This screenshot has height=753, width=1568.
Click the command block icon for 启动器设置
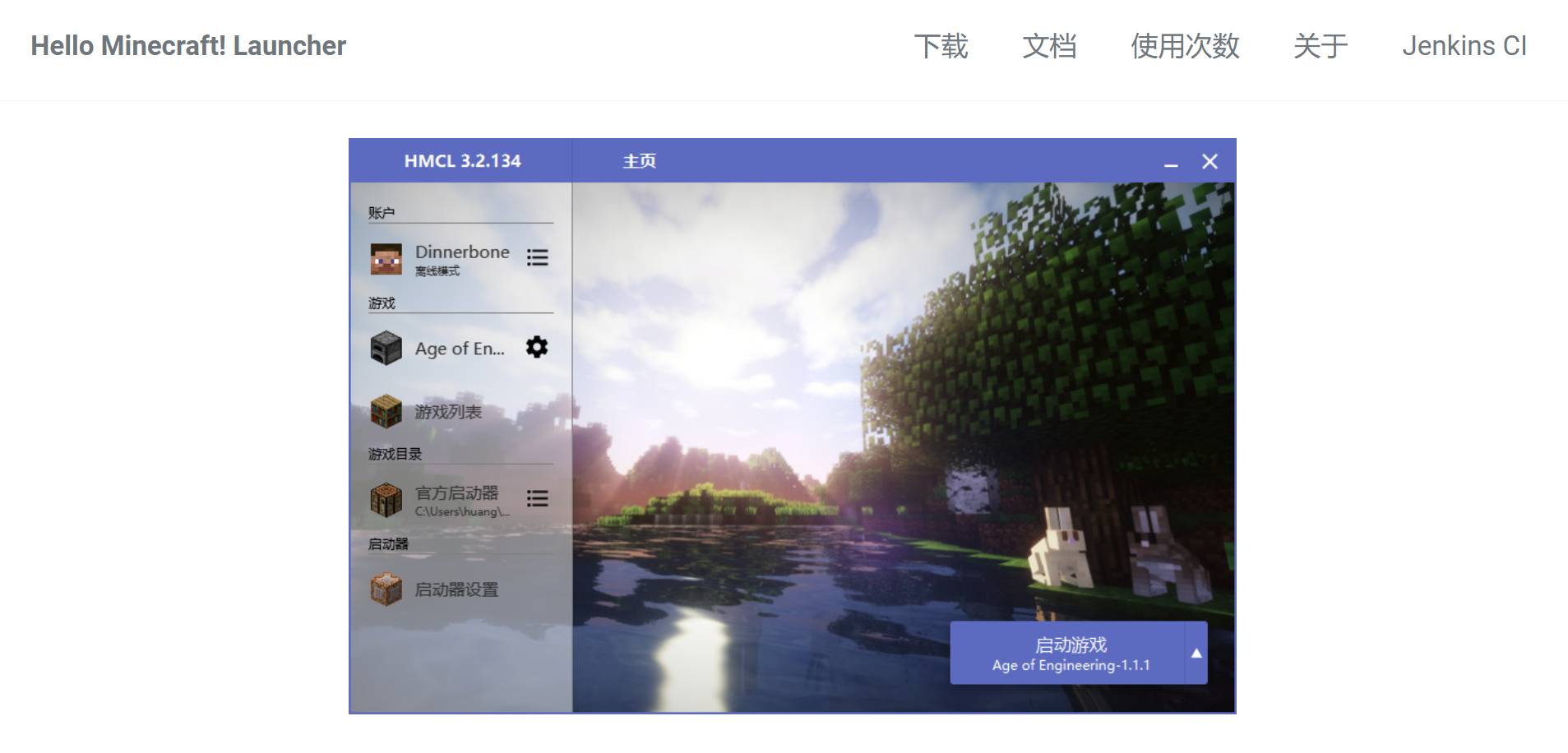(386, 589)
